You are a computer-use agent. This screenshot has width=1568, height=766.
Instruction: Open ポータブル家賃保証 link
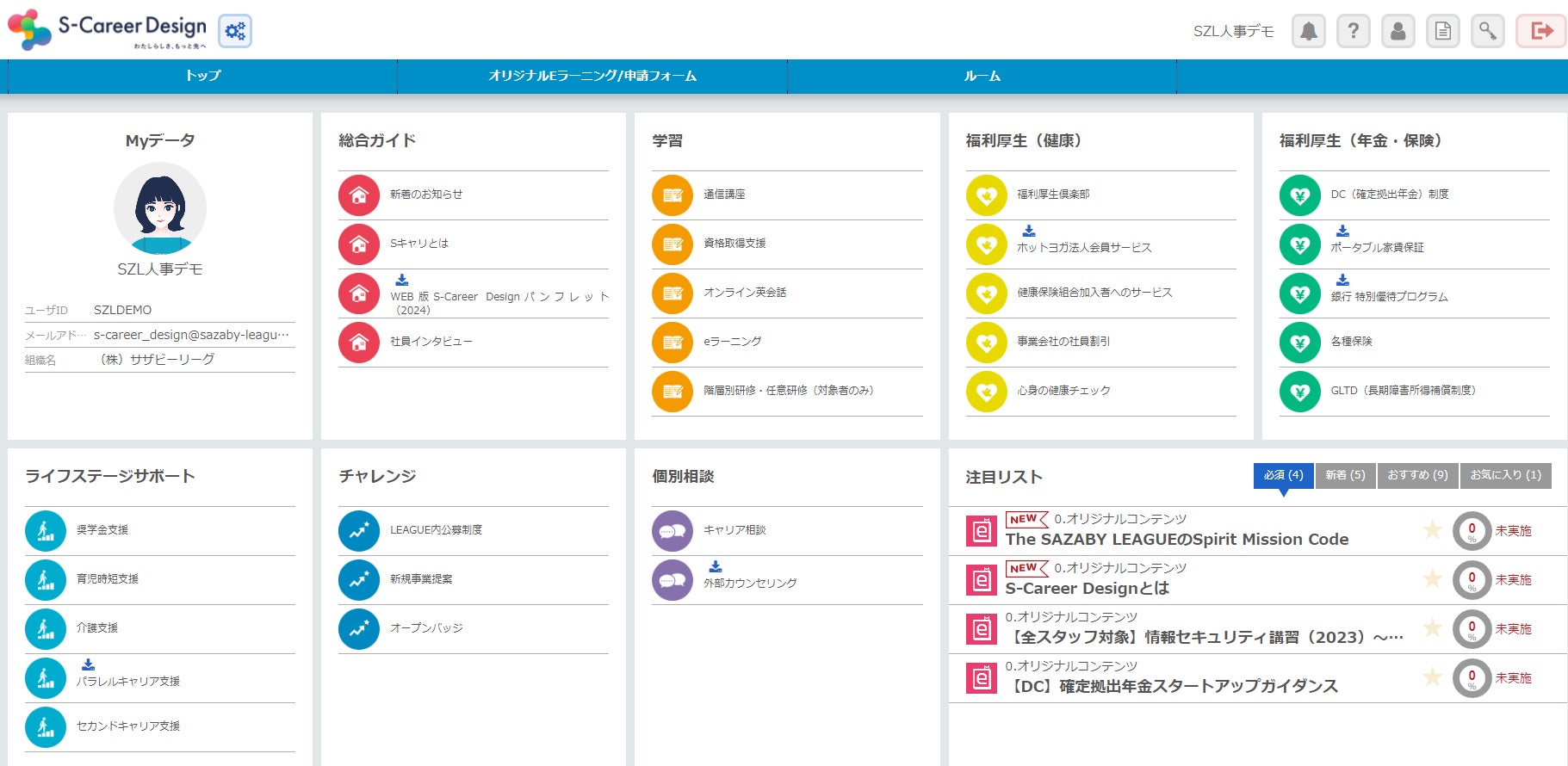[1377, 248]
